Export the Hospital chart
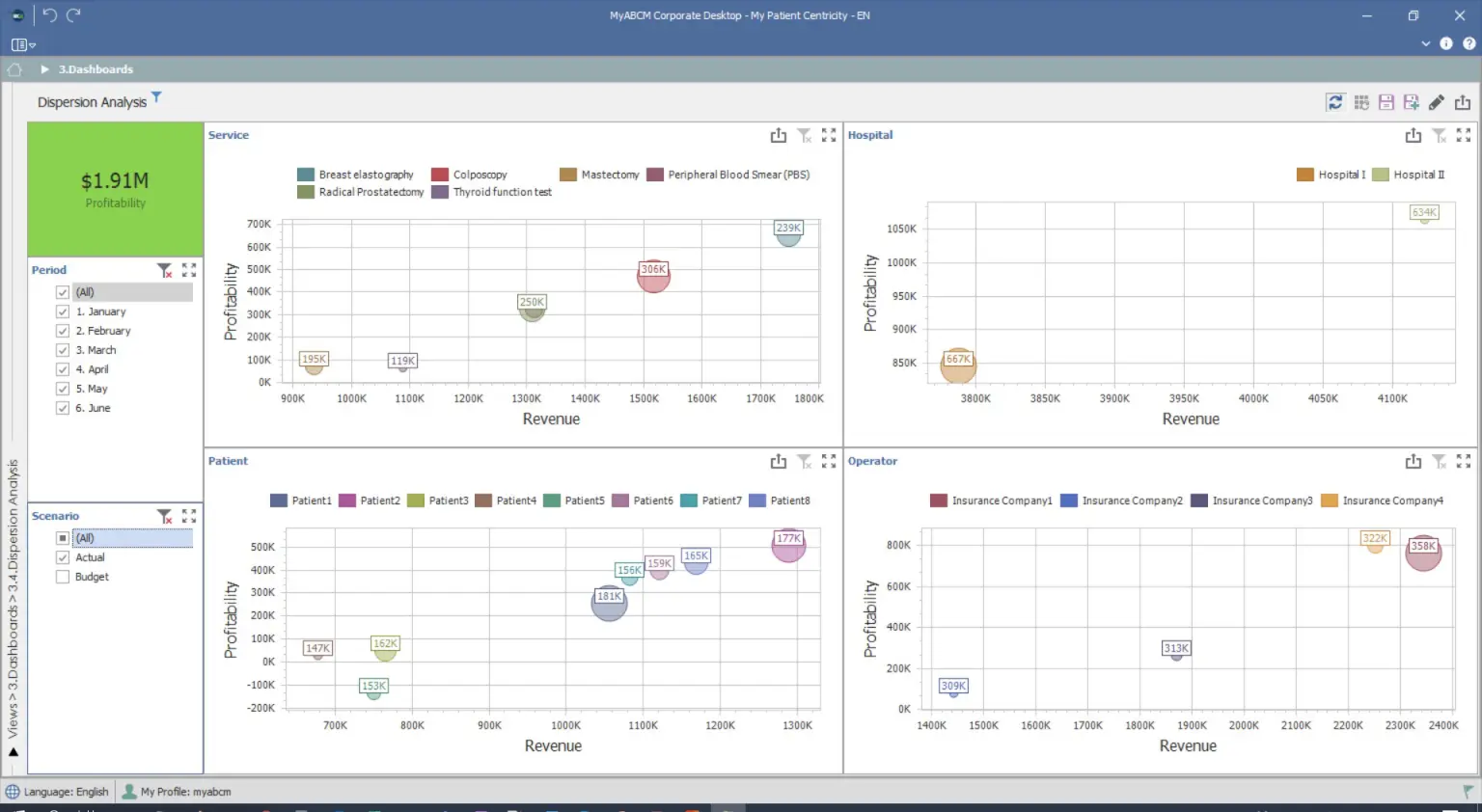 (1413, 136)
